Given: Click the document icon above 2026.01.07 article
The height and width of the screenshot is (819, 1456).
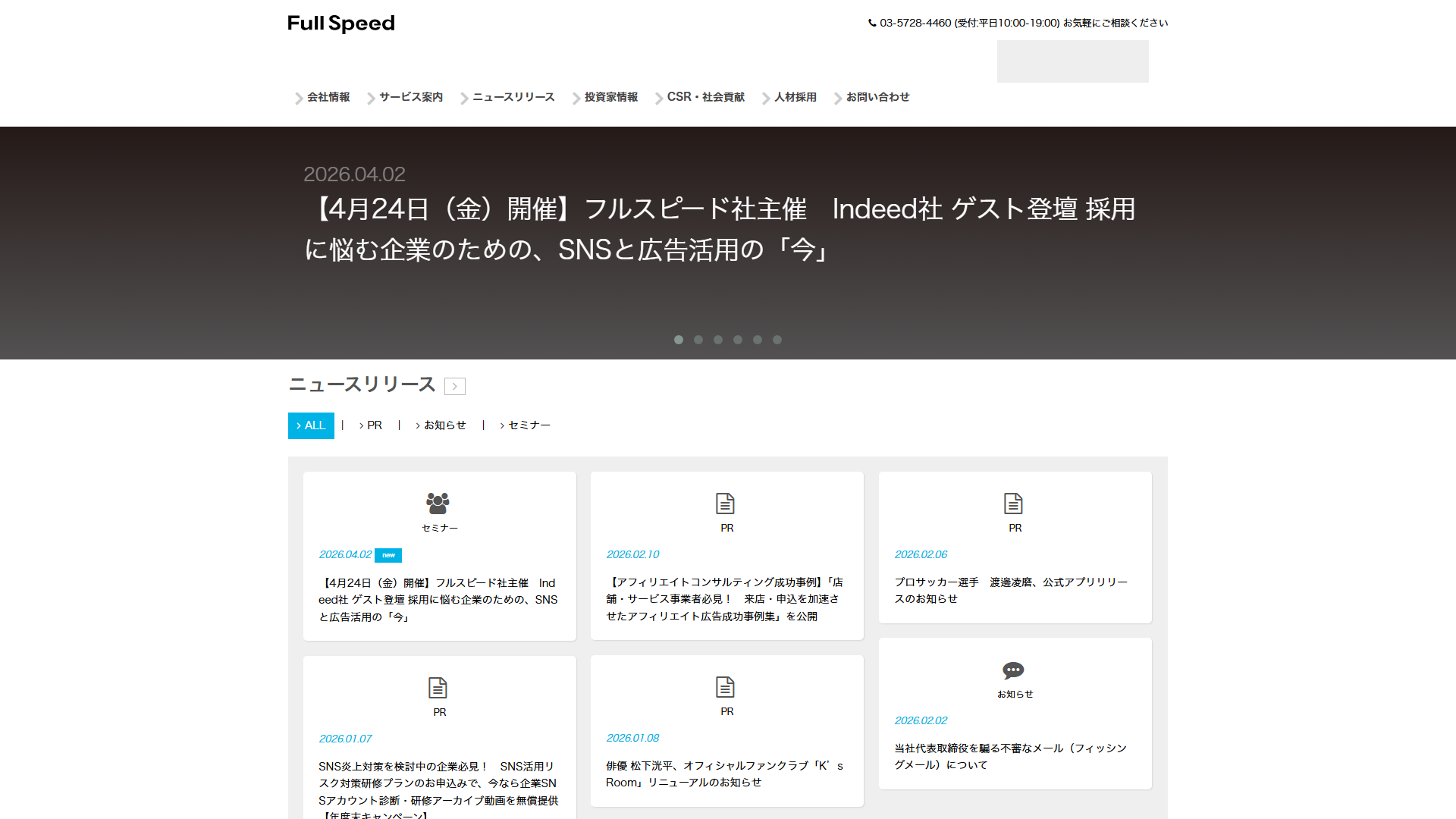Looking at the screenshot, I should [438, 688].
